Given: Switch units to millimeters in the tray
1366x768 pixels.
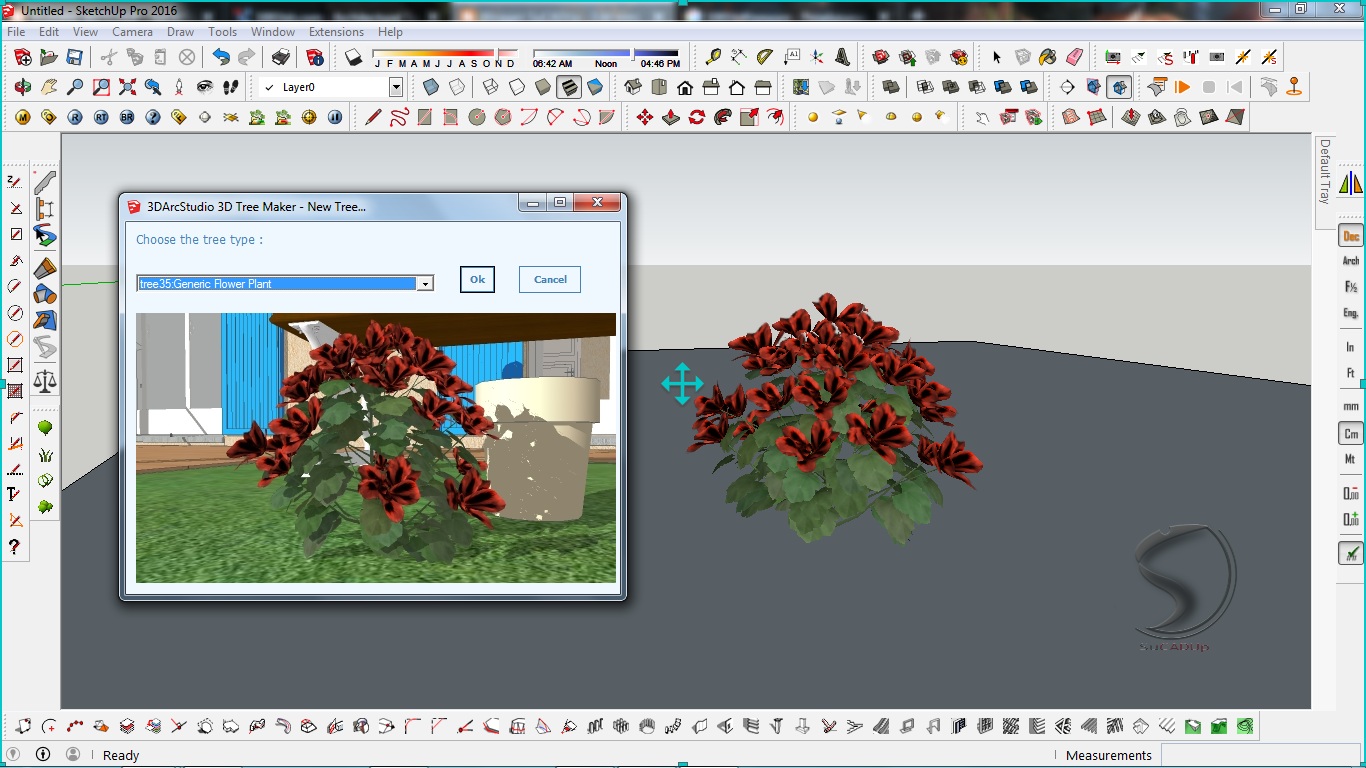Looking at the screenshot, I should point(1350,406).
